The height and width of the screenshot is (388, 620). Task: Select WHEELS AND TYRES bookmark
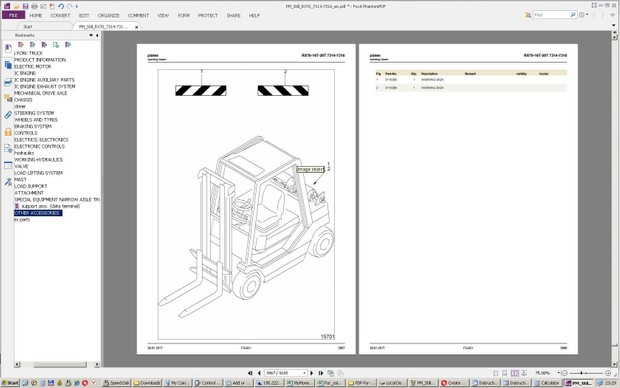(36, 119)
